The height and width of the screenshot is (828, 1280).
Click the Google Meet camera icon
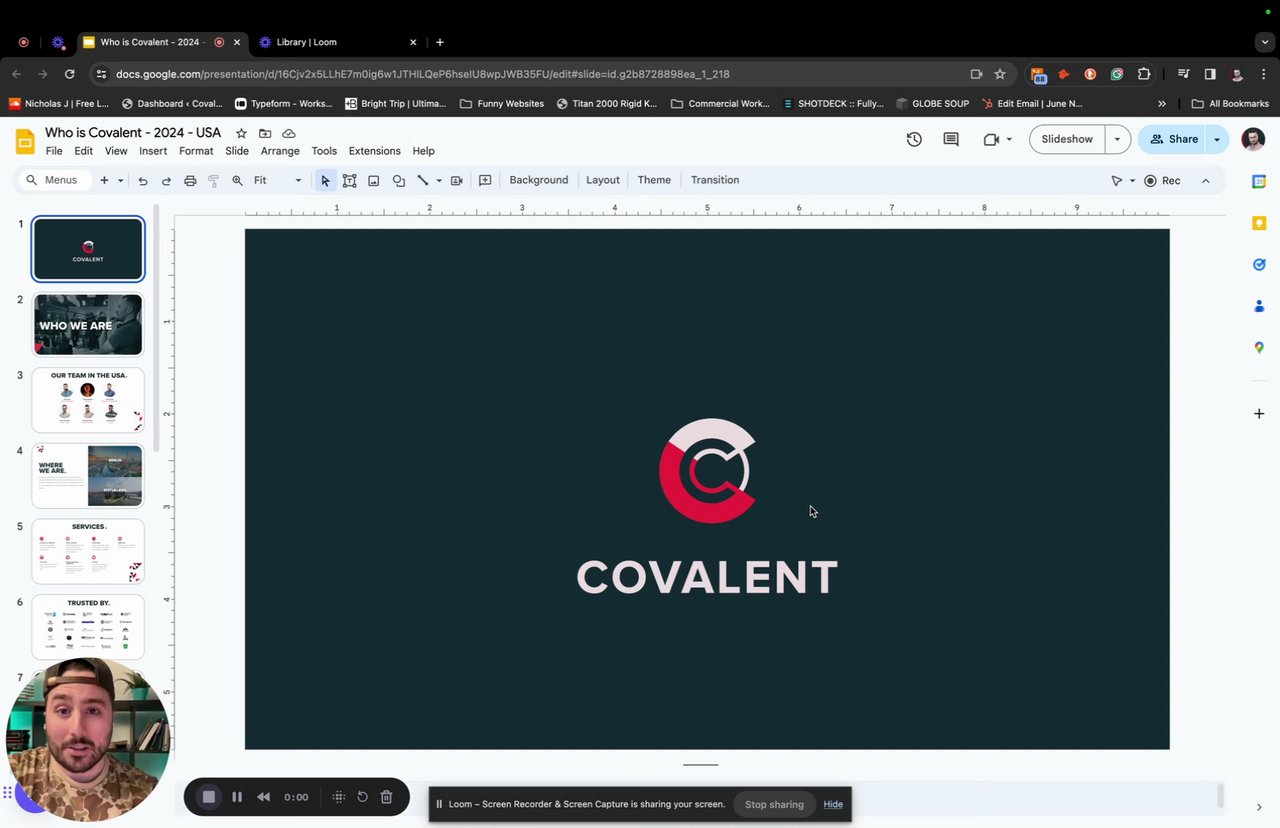click(x=991, y=140)
